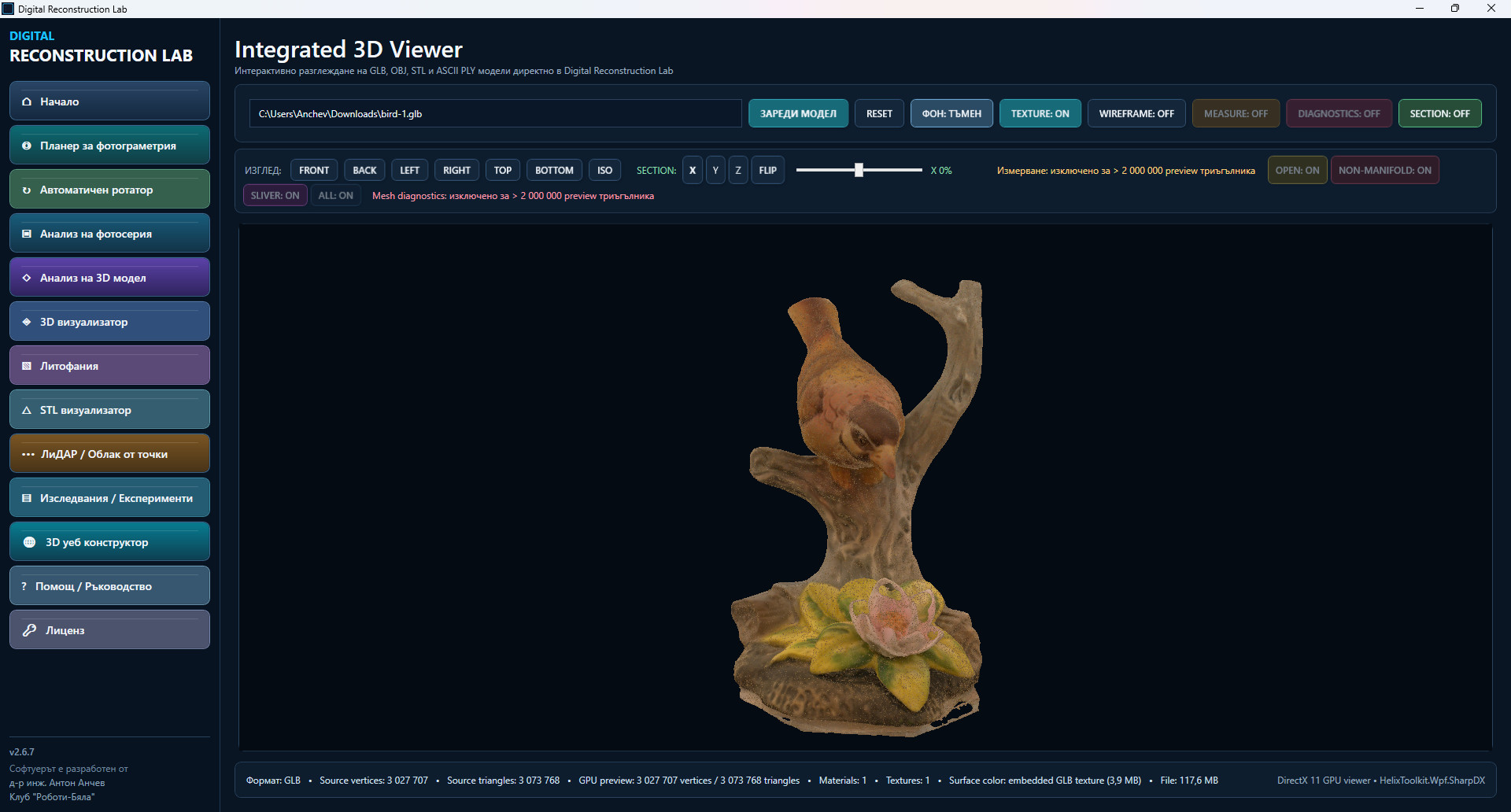Image resolution: width=1511 pixels, height=812 pixels.
Task: Toggle WIREFRAME: OFF button
Action: pos(1136,113)
